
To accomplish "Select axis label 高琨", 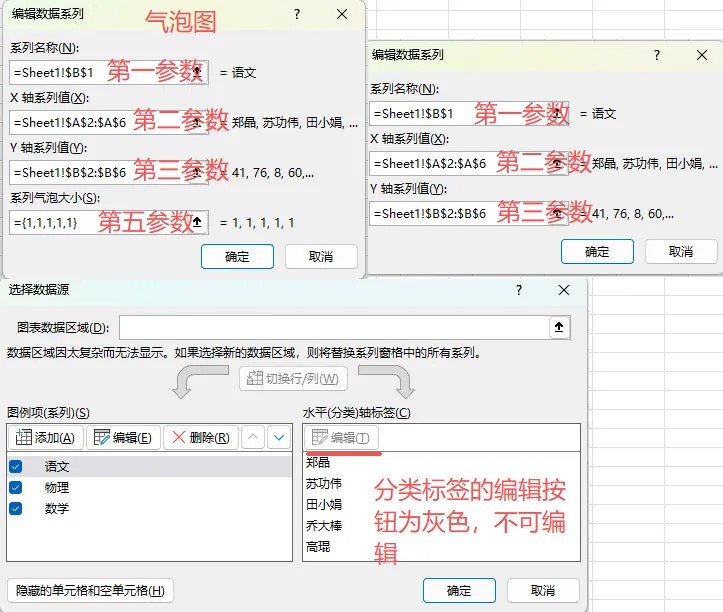I will click(318, 547).
